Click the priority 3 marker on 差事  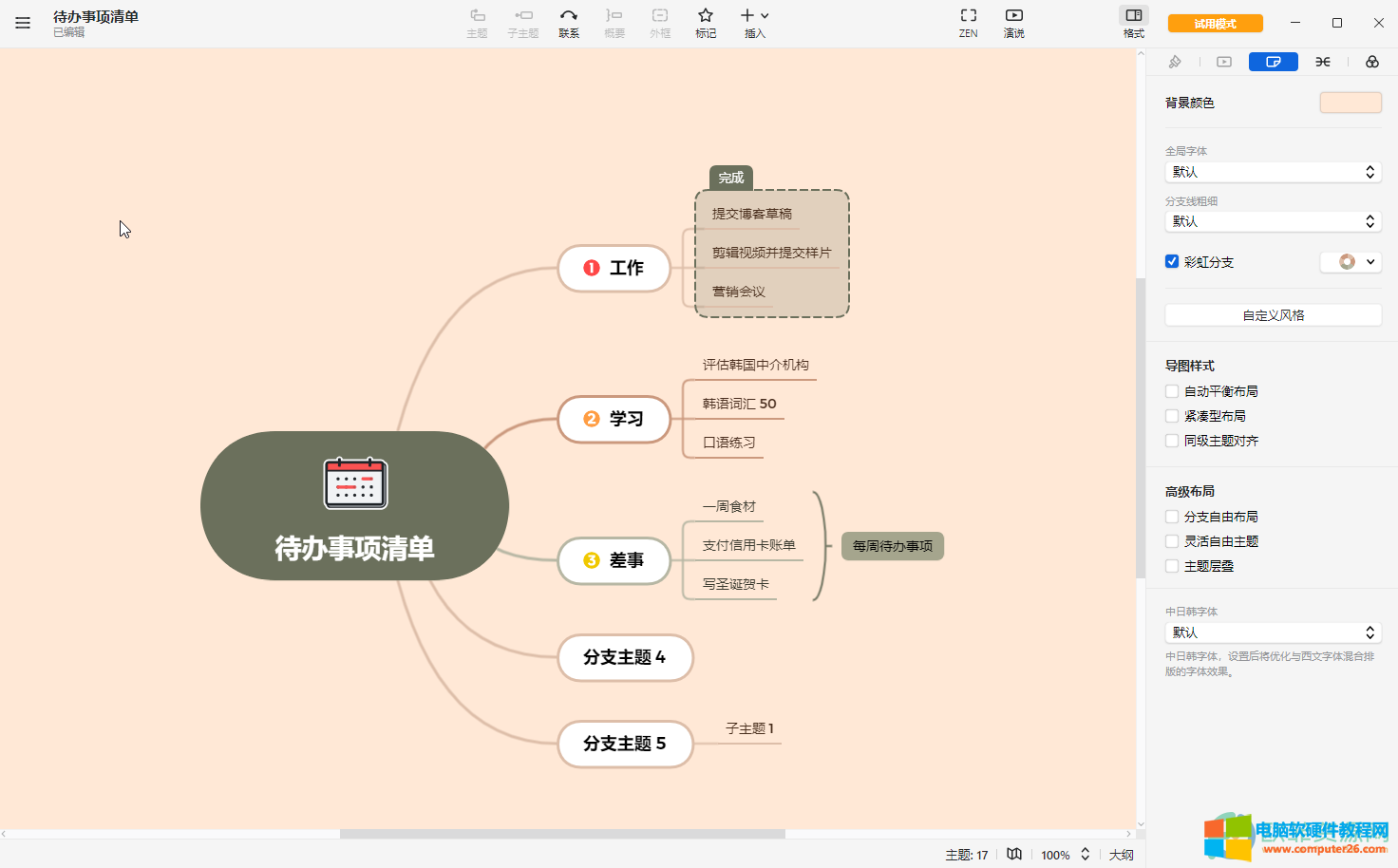592,560
